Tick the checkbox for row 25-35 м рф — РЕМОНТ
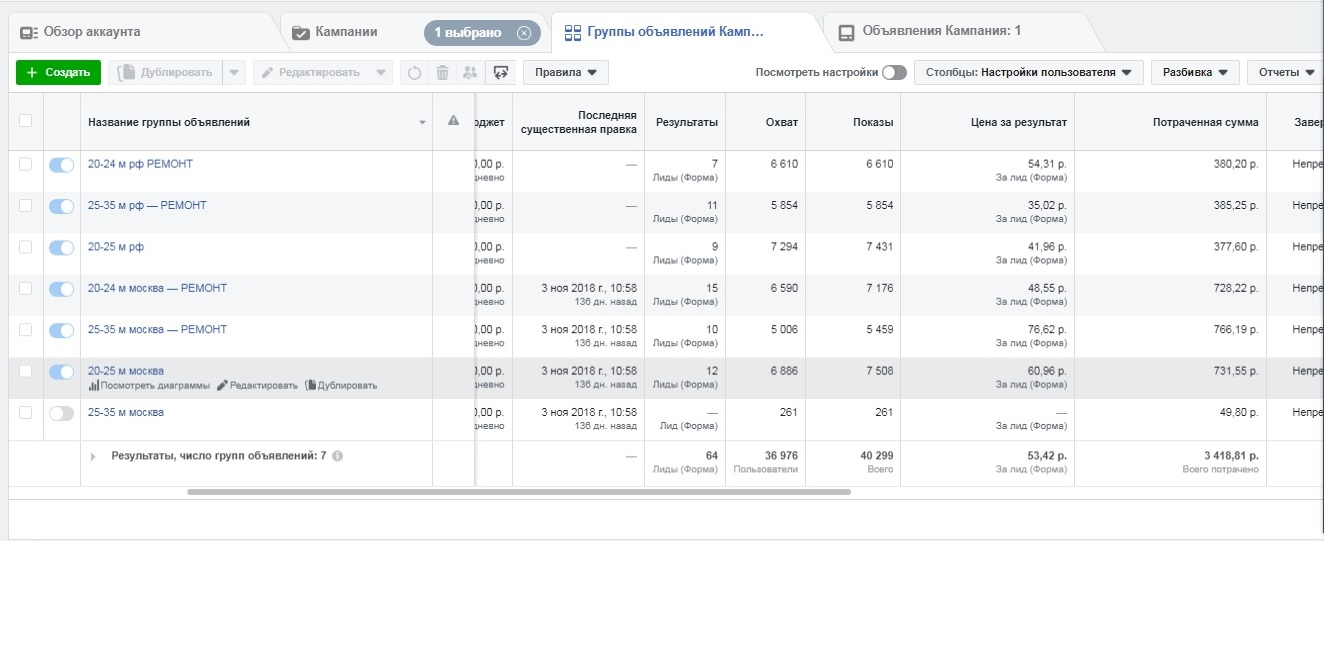The width and height of the screenshot is (1324, 661). click(25, 205)
